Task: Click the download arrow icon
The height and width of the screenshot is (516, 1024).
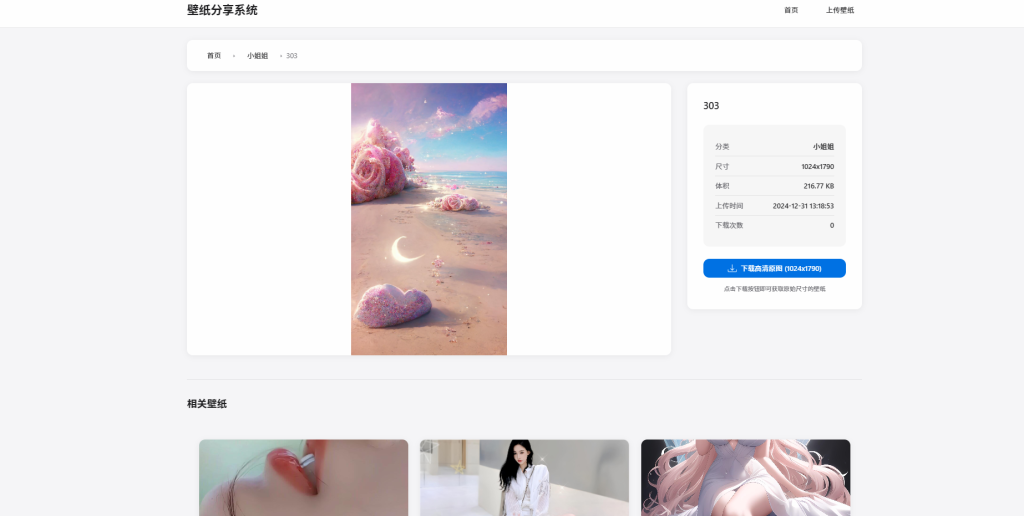Action: point(732,268)
